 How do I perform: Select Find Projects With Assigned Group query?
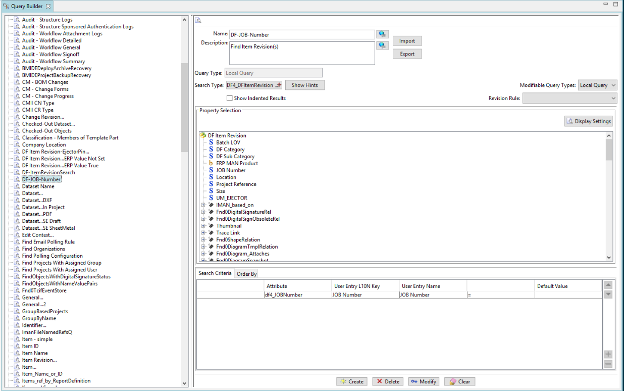(61, 263)
